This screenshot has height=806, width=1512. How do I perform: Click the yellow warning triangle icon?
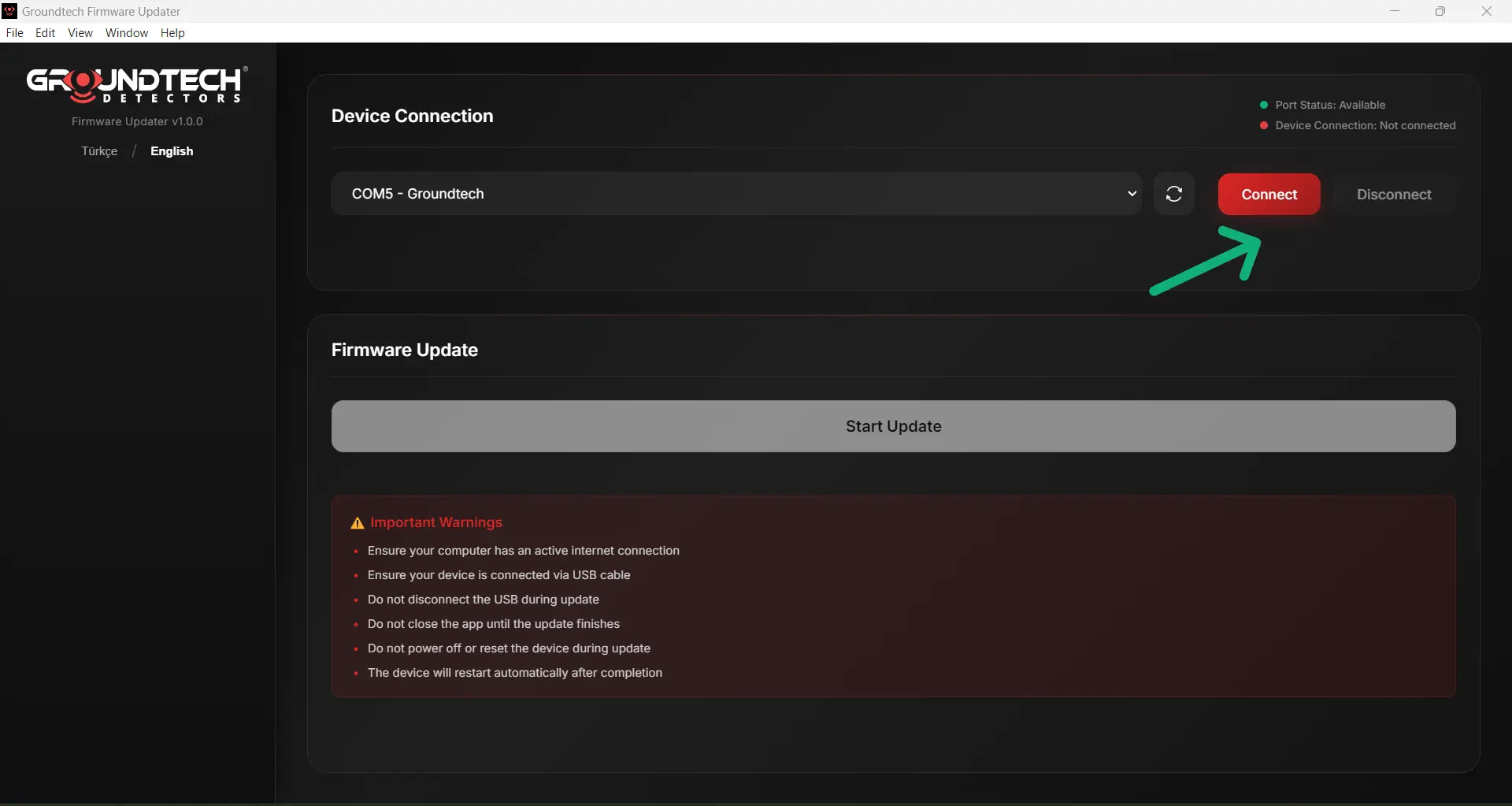coord(357,523)
